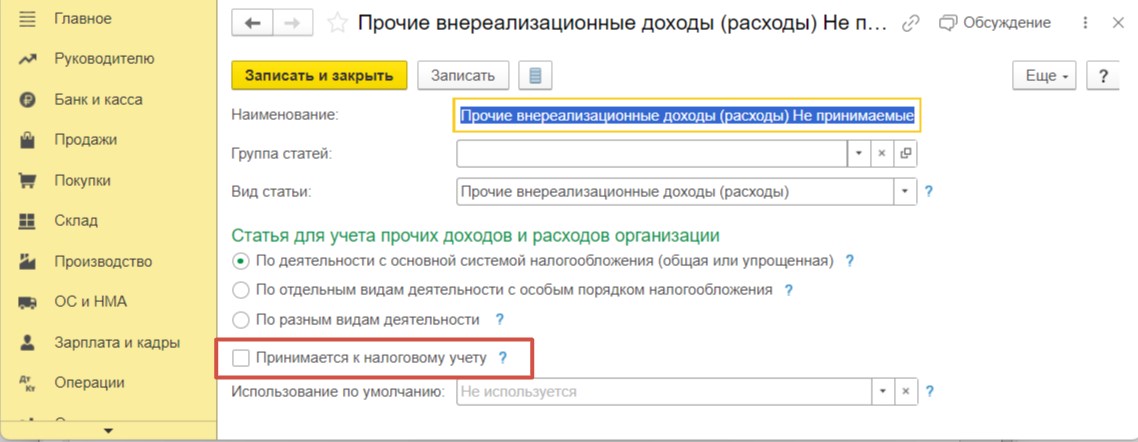Add form to favorites star
The width and height of the screenshot is (1138, 442).
pos(337,23)
